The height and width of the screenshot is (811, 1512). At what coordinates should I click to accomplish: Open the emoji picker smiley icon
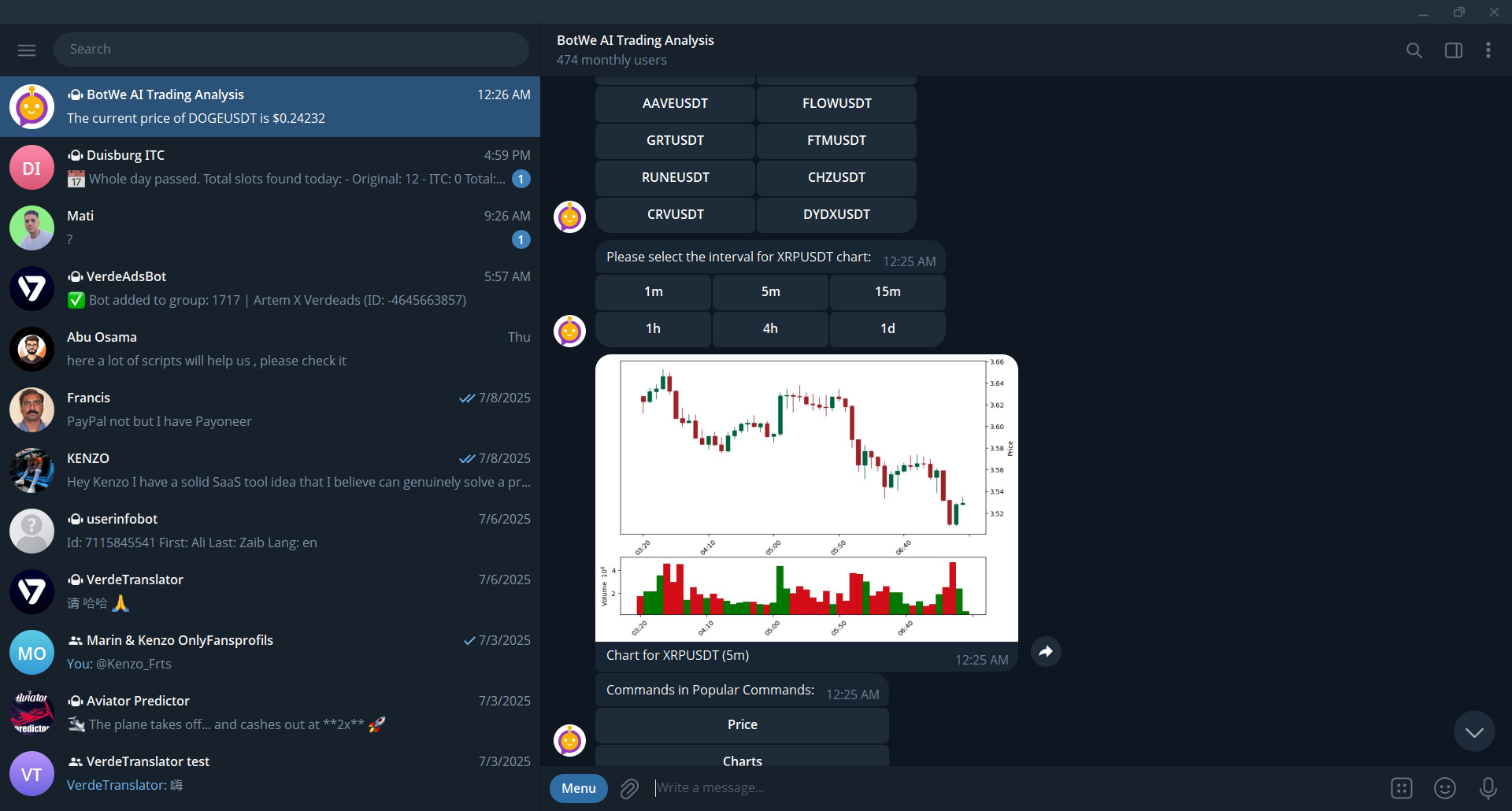(1445, 788)
